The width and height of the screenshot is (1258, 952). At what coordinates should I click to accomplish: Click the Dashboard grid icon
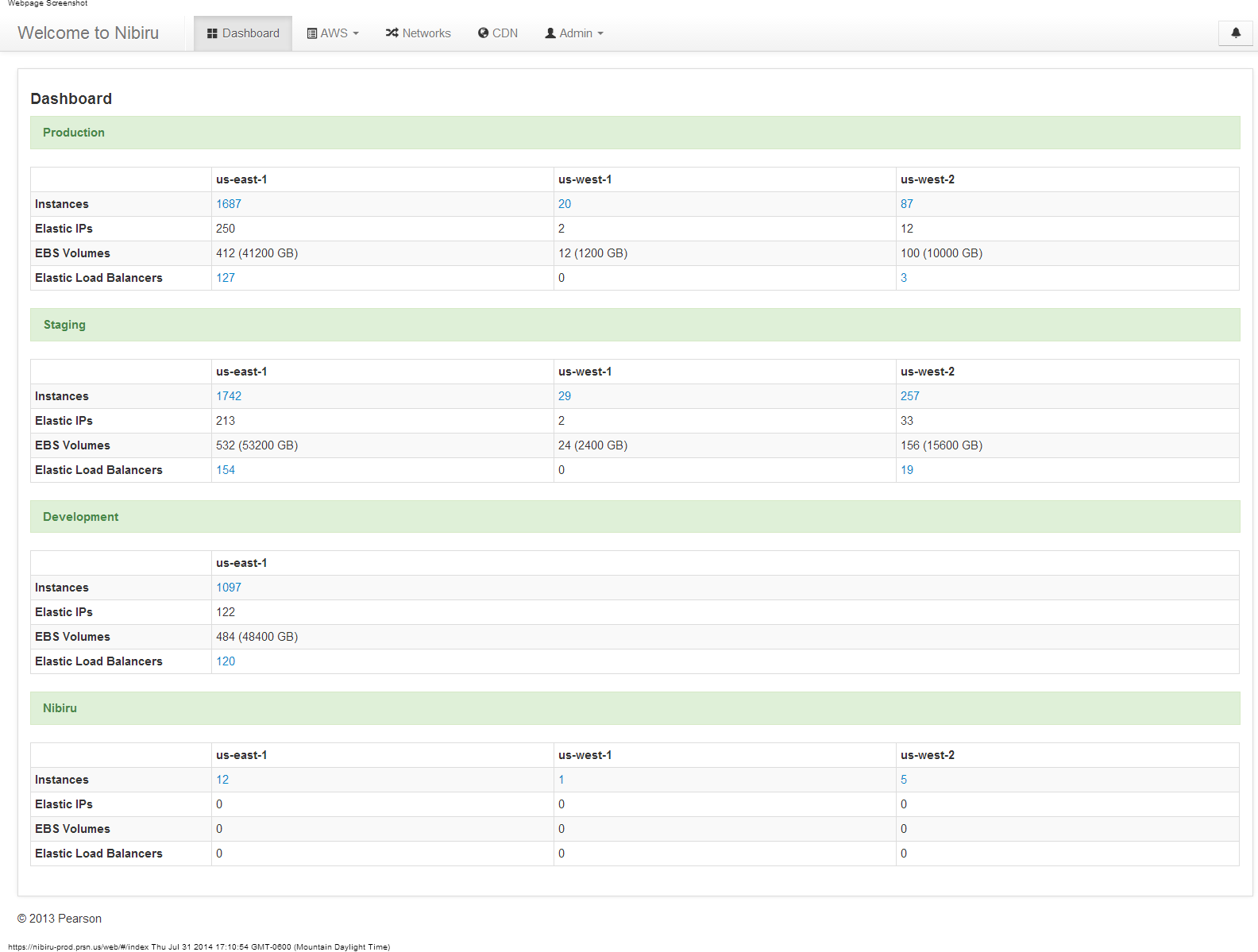coord(212,33)
